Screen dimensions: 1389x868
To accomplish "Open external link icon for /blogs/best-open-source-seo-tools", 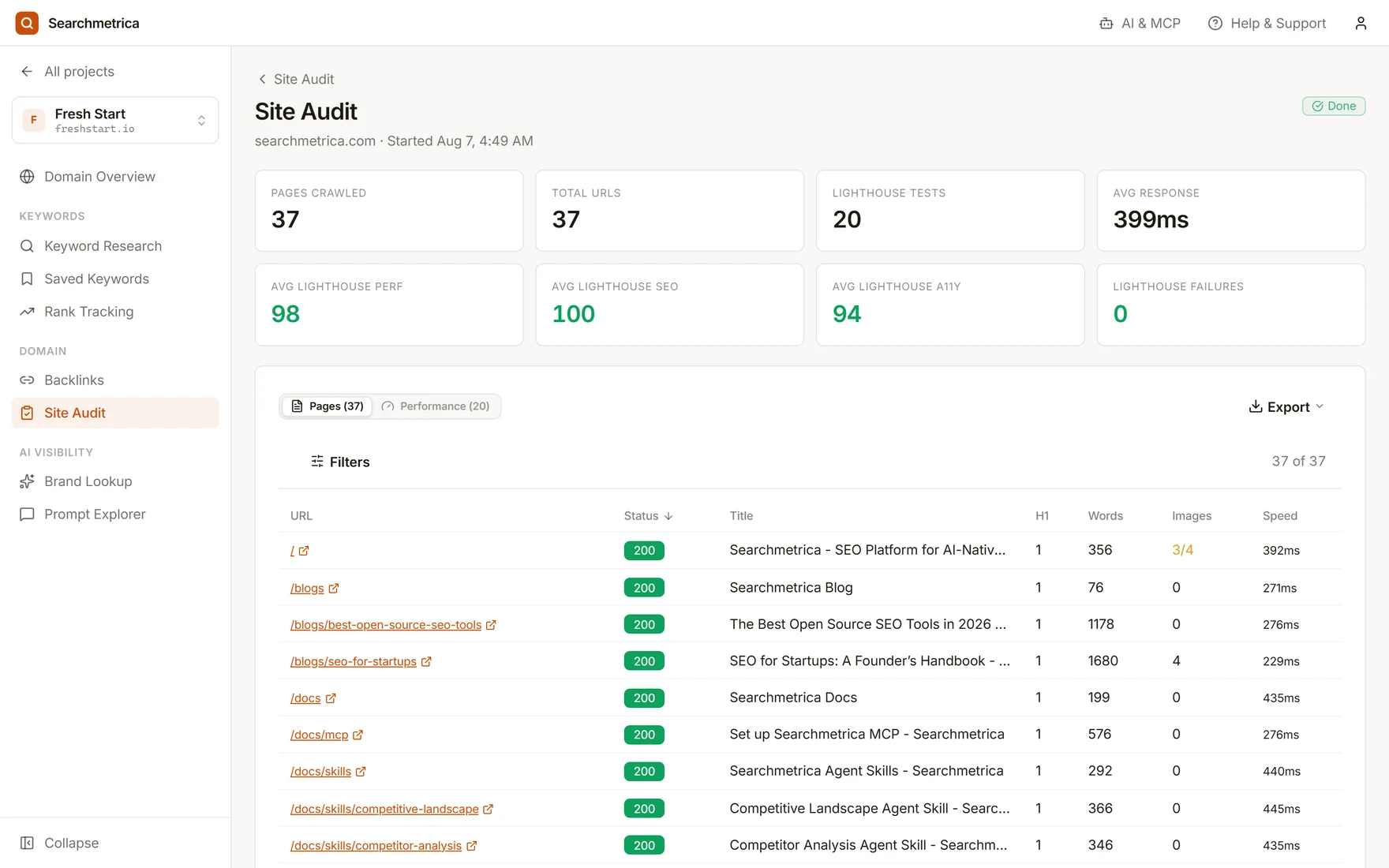I will [491, 625].
